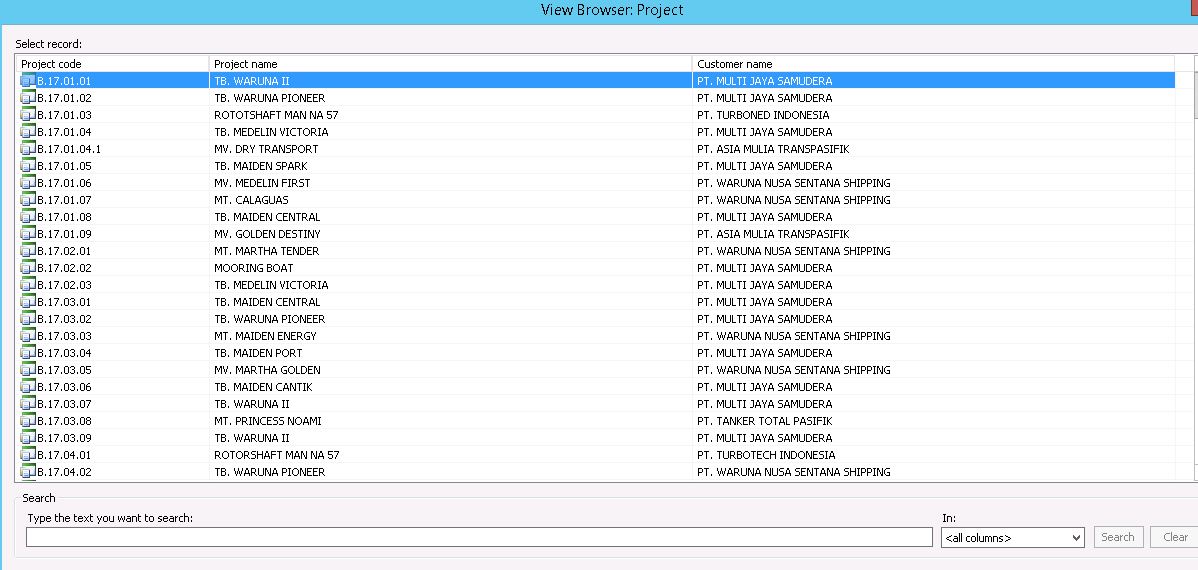Click the record icon for B.17.03.08
1198x570 pixels.
[x=28, y=421]
